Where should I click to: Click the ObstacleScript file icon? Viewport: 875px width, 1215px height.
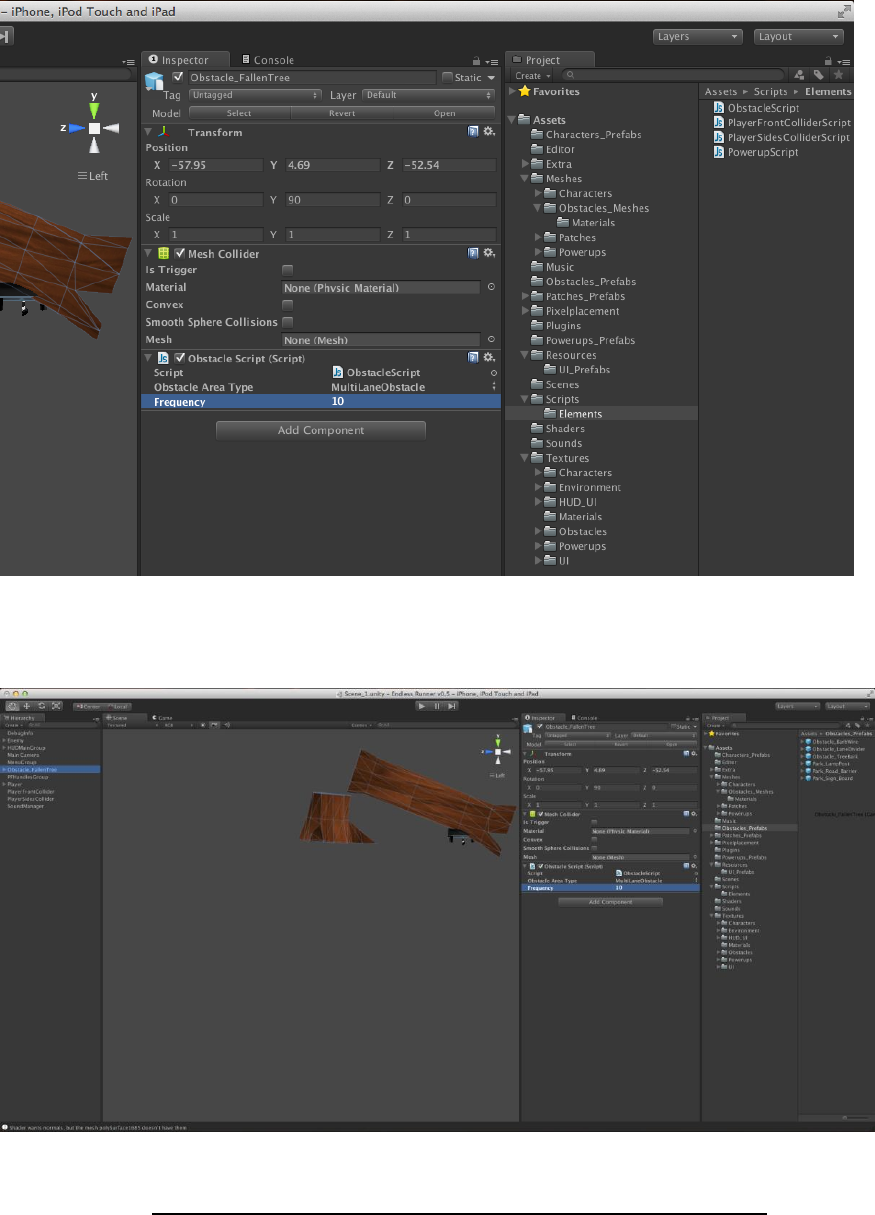[x=719, y=107]
